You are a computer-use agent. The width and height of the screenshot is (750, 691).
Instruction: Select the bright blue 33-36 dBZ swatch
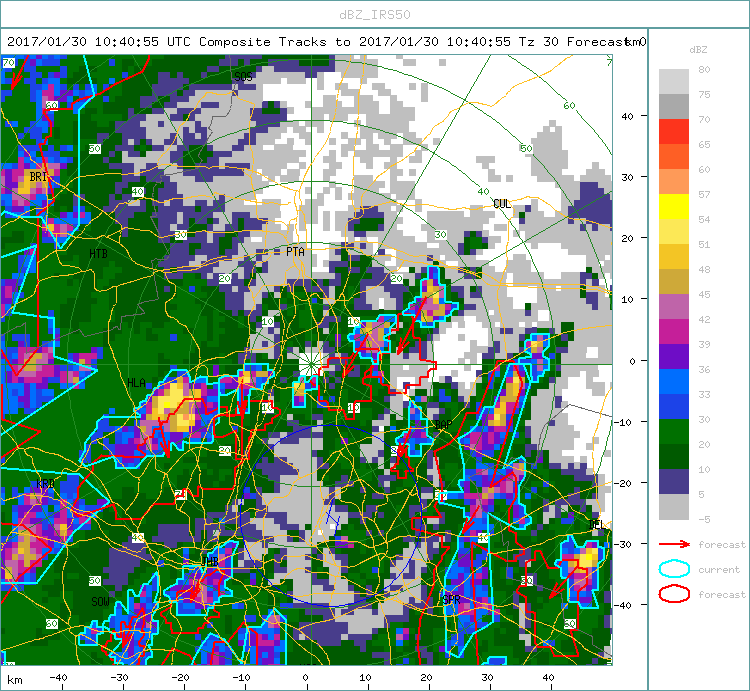point(673,382)
